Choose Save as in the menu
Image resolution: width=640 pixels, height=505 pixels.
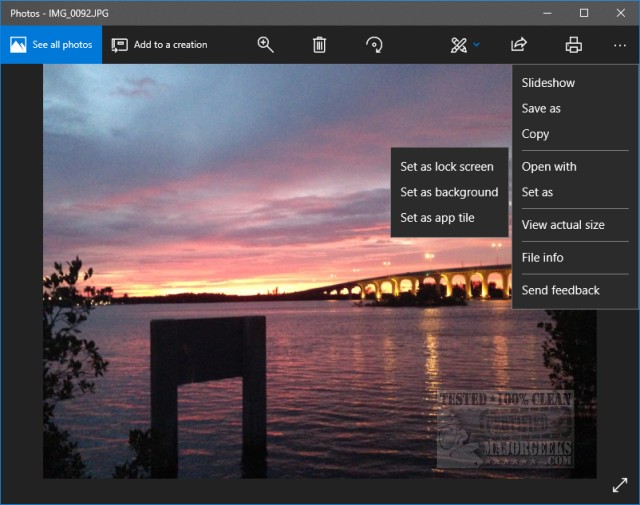575,109
